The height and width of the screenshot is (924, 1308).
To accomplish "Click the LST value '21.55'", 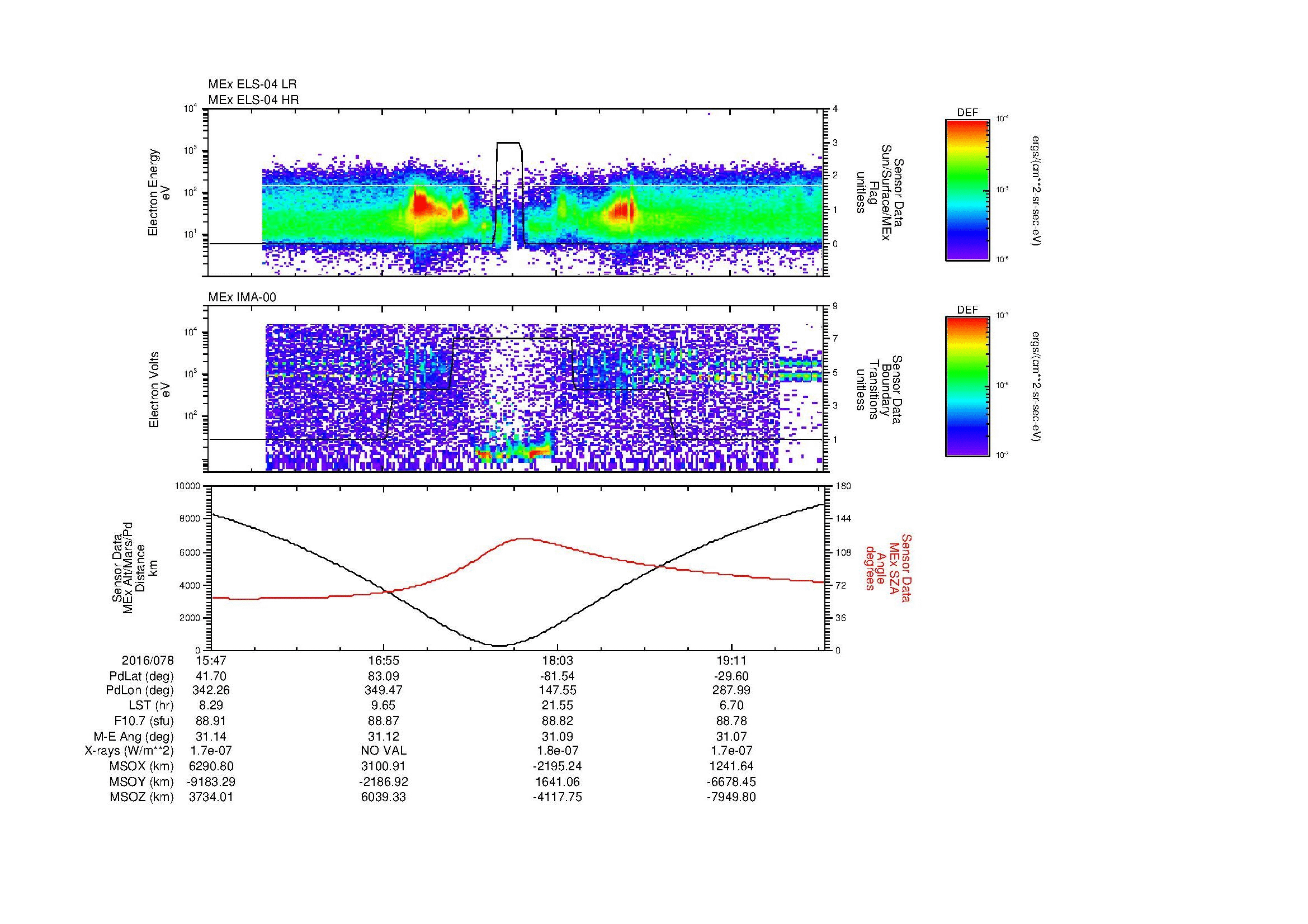I will [x=557, y=705].
